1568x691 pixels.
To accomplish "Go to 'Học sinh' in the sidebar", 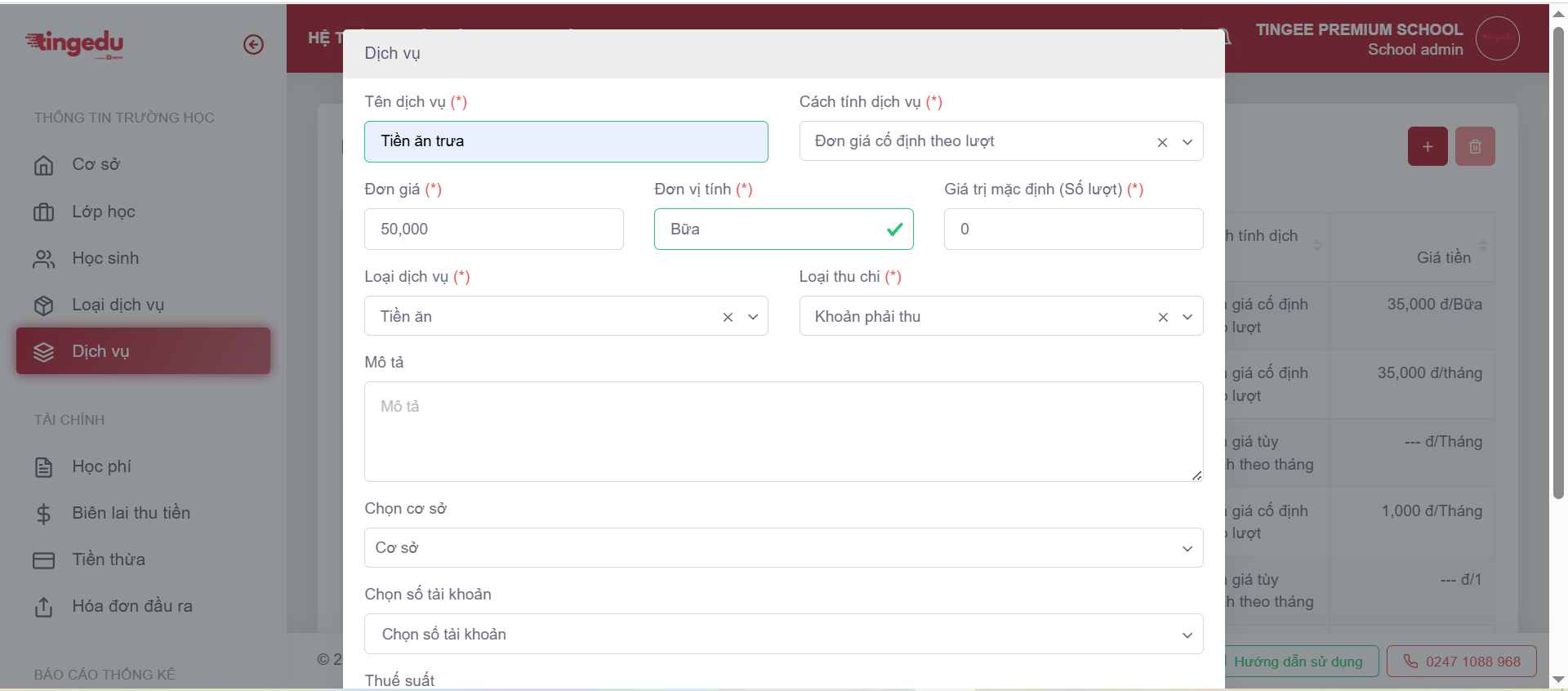I will click(x=105, y=258).
